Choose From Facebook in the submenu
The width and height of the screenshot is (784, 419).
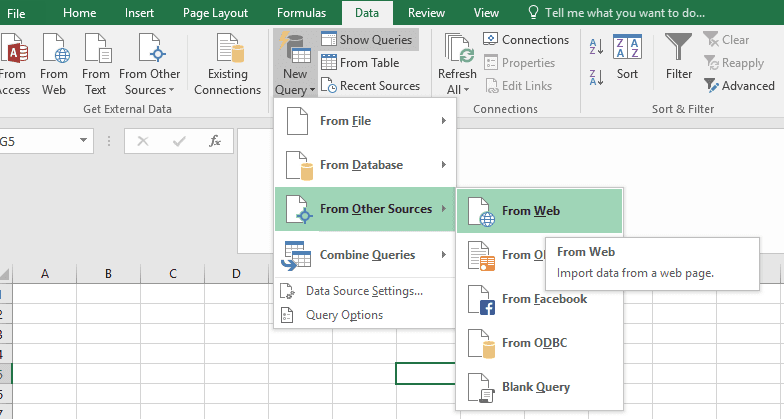[540, 299]
